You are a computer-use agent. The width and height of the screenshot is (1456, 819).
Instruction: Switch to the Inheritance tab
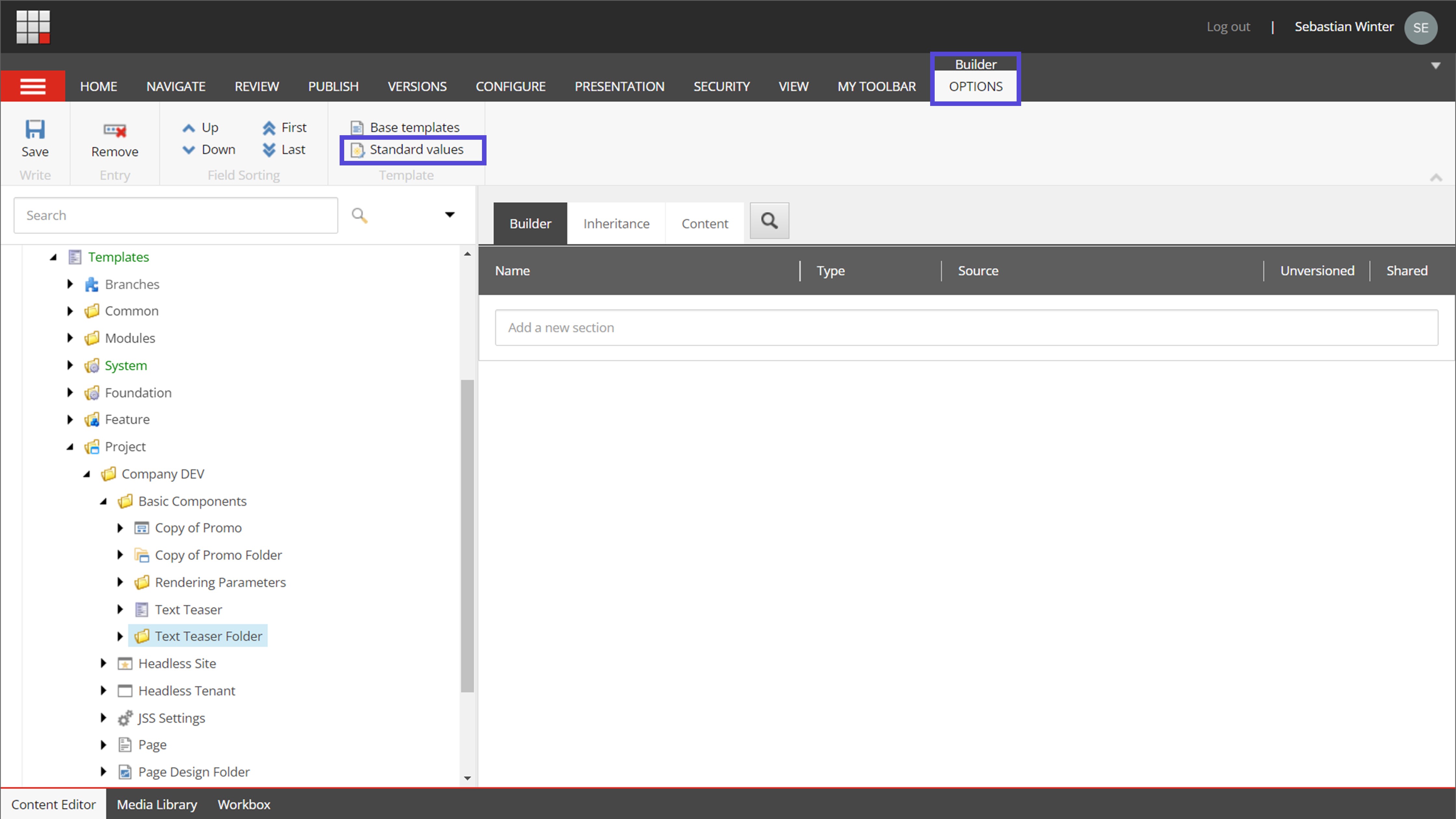616,223
